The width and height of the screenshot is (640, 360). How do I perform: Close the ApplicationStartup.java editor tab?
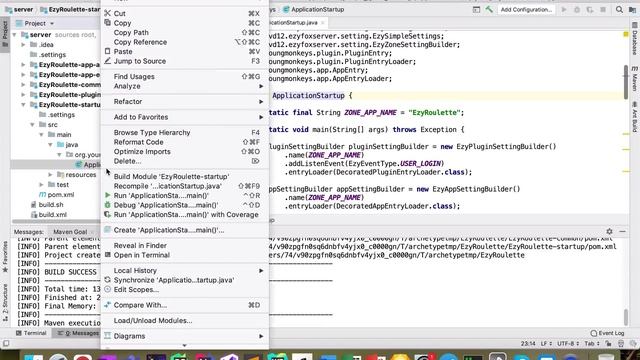click(x=322, y=23)
